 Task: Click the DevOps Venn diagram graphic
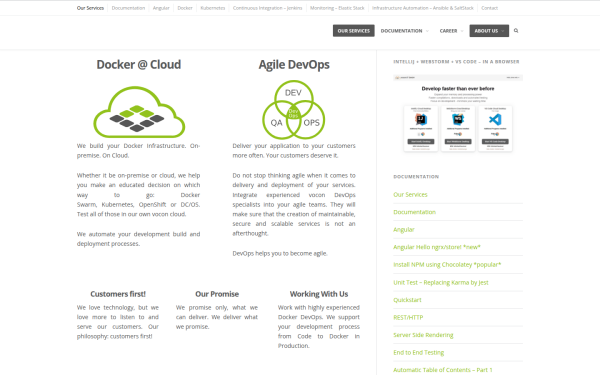coord(293,109)
